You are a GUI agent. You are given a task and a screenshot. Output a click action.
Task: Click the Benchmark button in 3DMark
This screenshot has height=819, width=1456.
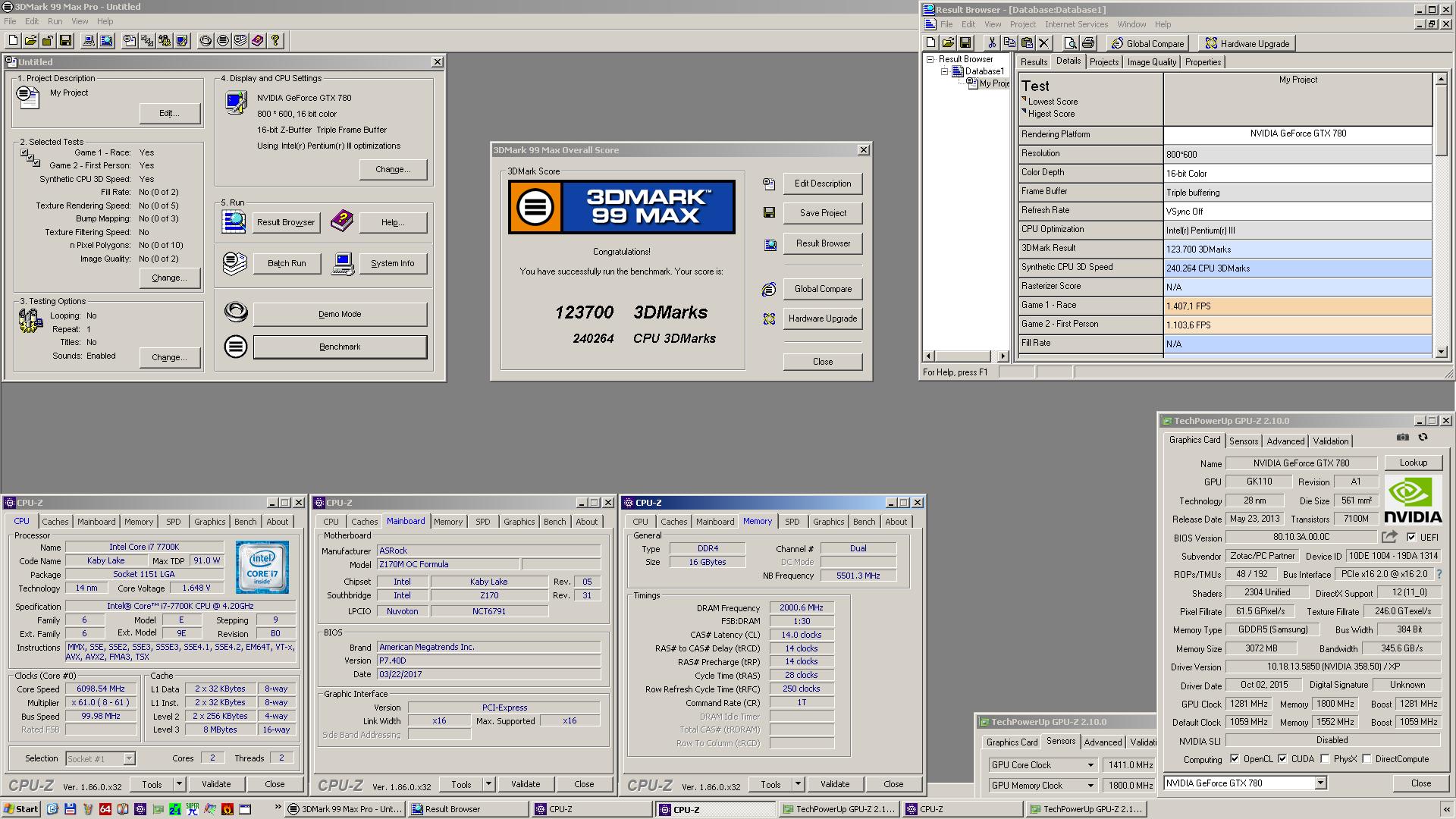coord(340,347)
